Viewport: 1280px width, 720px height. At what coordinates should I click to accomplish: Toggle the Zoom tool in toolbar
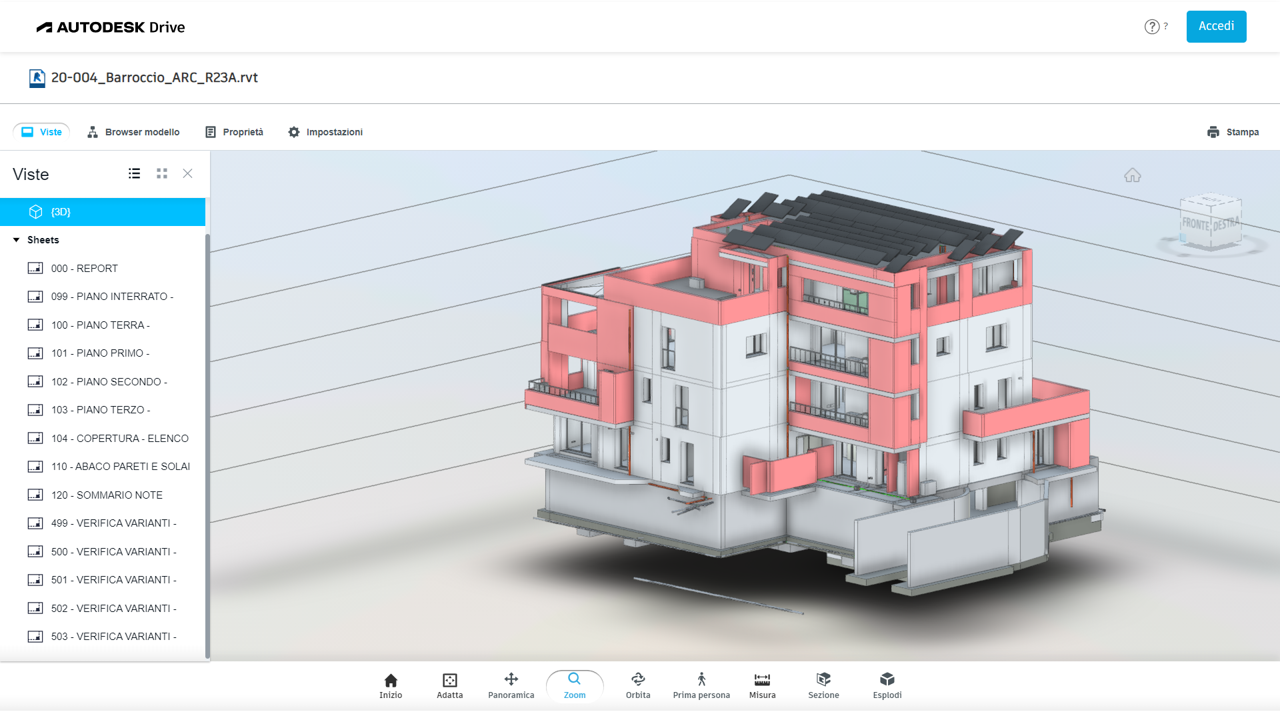(574, 685)
